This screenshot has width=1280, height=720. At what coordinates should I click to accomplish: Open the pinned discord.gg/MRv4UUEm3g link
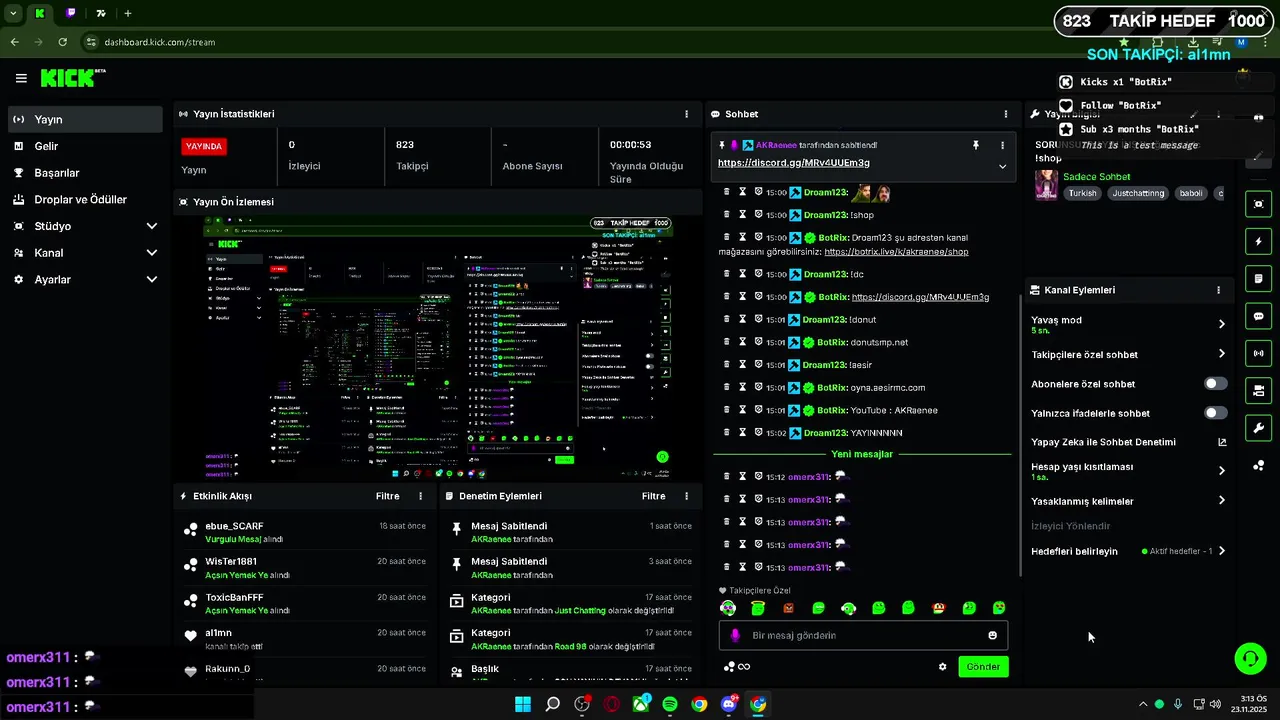click(x=793, y=163)
